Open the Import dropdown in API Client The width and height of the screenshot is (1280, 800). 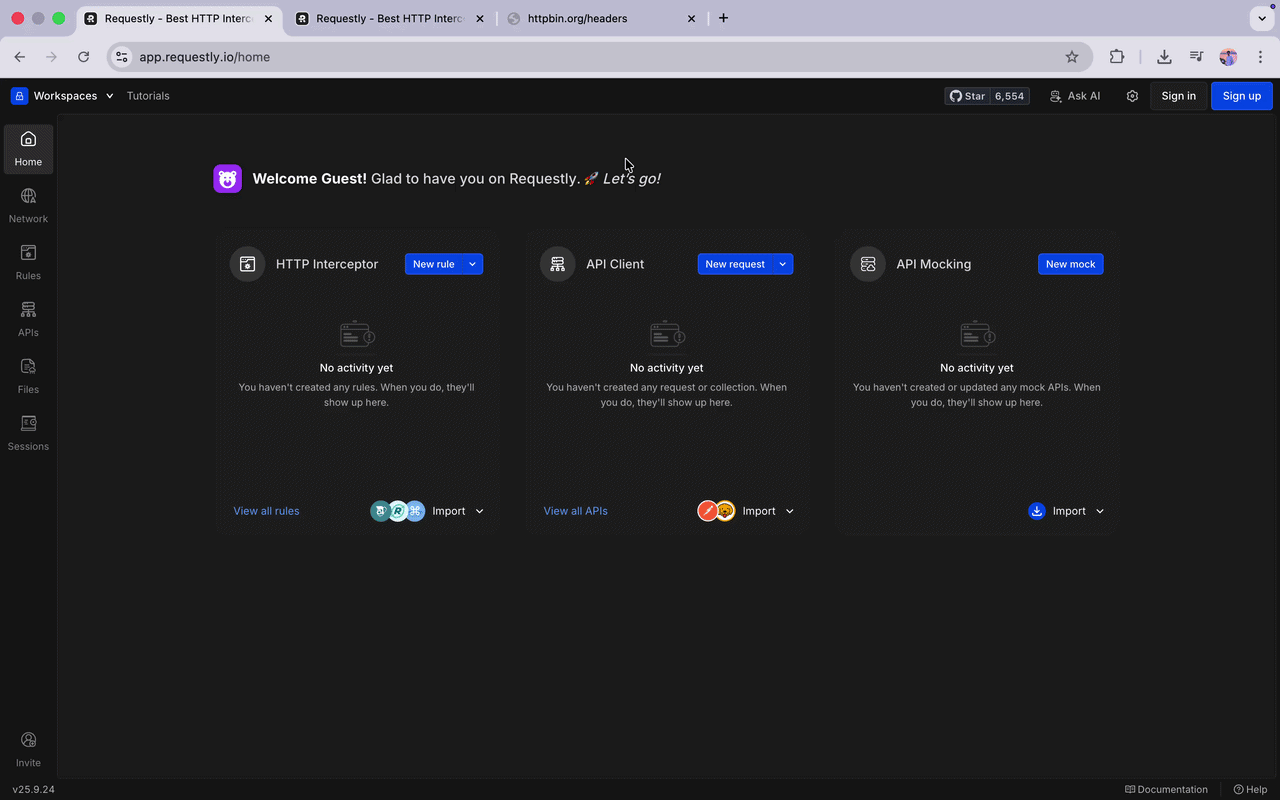(768, 511)
